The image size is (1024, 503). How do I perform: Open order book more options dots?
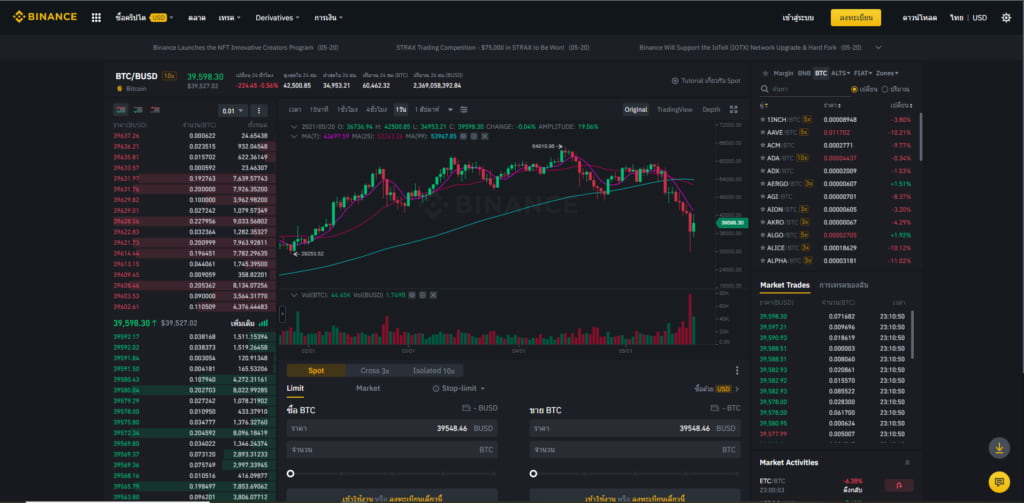[259, 110]
